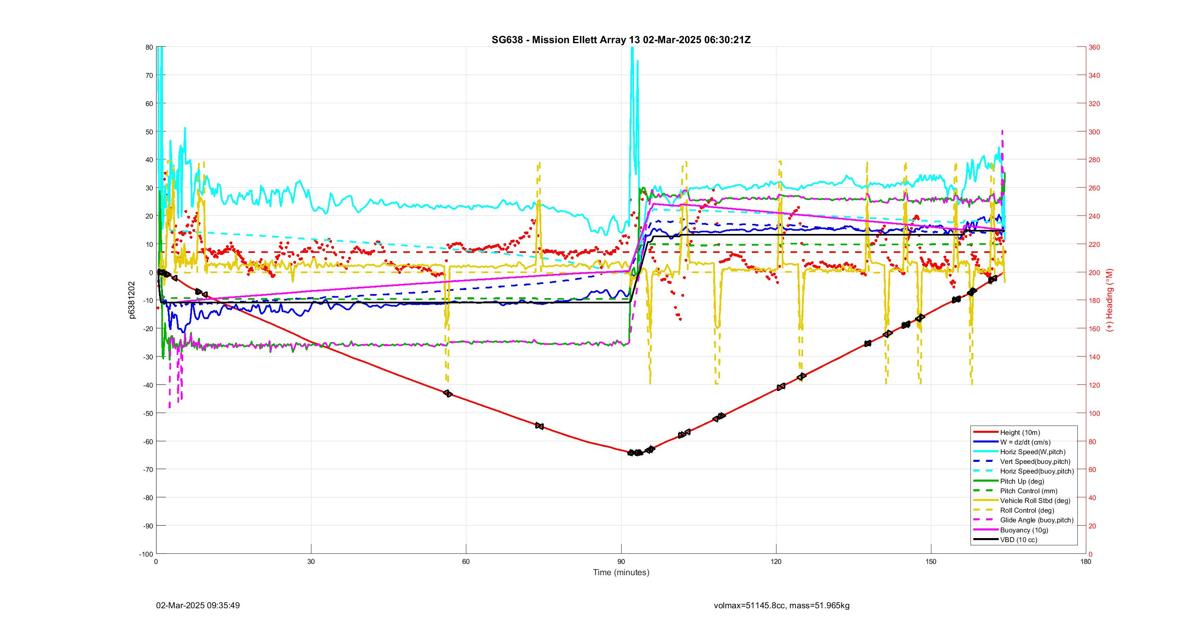Select the "Time (minutes)" x-axis label
The image size is (1200, 622).
click(x=620, y=573)
